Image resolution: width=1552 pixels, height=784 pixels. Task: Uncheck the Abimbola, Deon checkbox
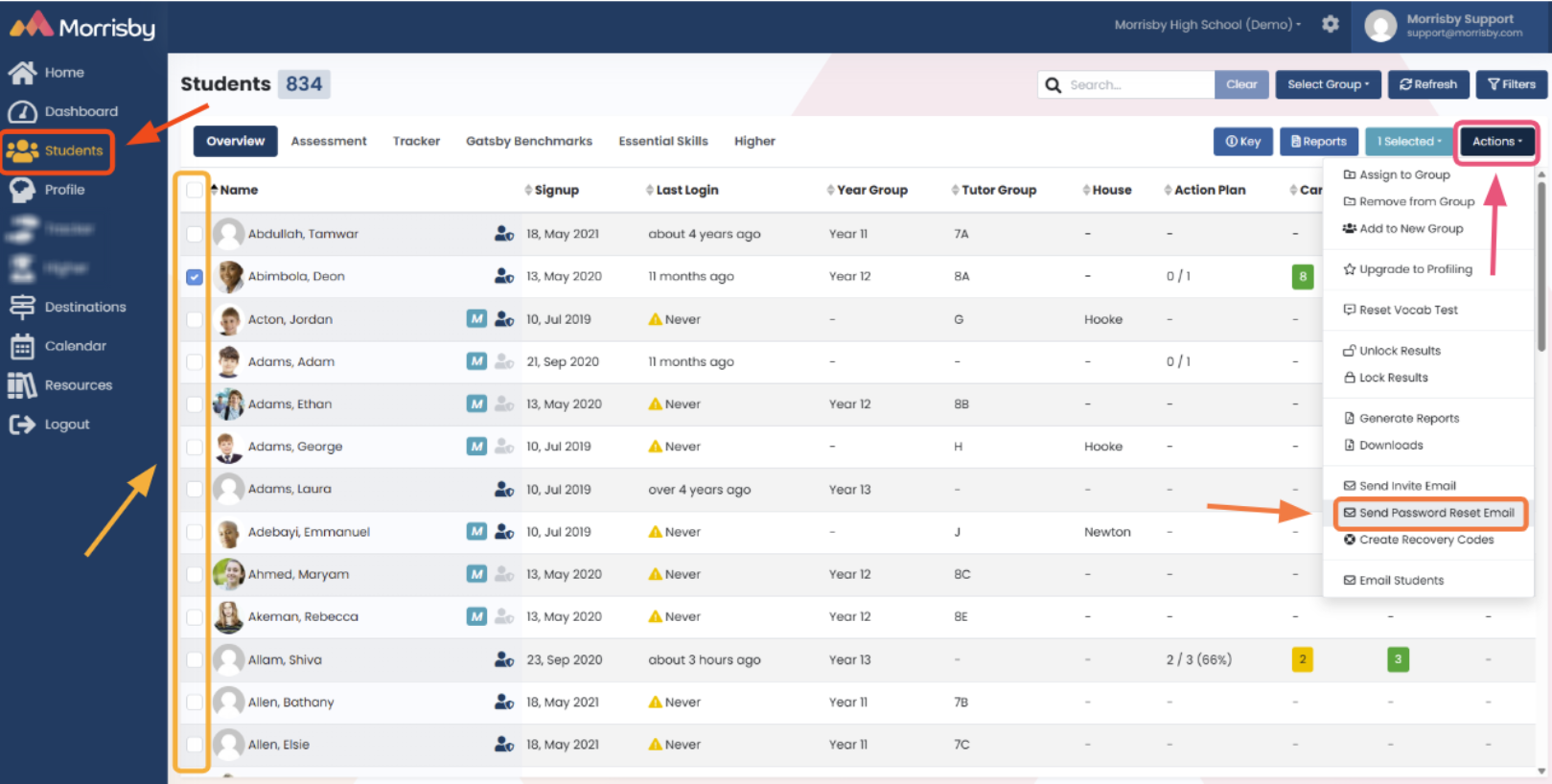click(x=195, y=277)
